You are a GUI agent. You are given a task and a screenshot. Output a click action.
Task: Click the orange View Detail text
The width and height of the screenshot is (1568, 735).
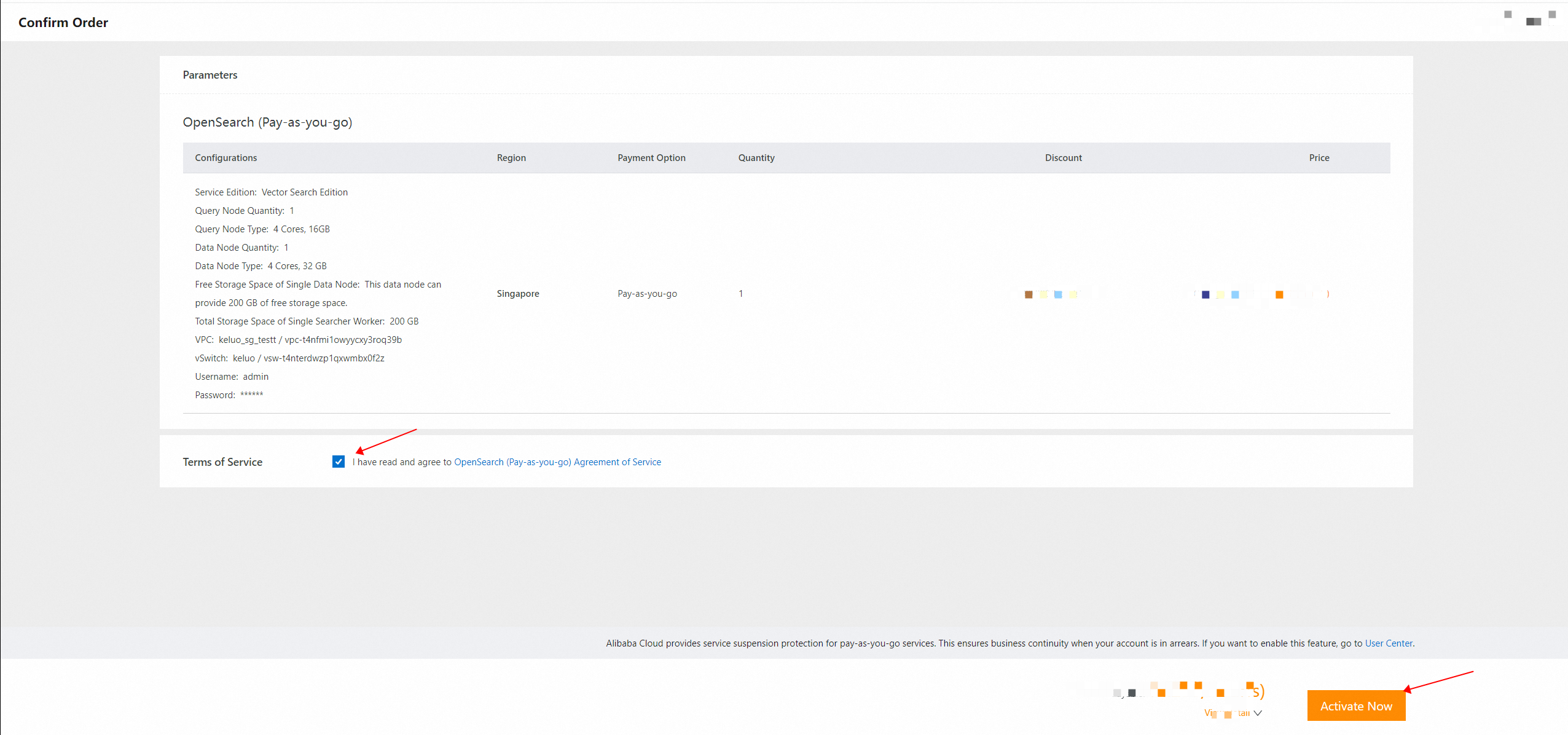coord(1226,713)
